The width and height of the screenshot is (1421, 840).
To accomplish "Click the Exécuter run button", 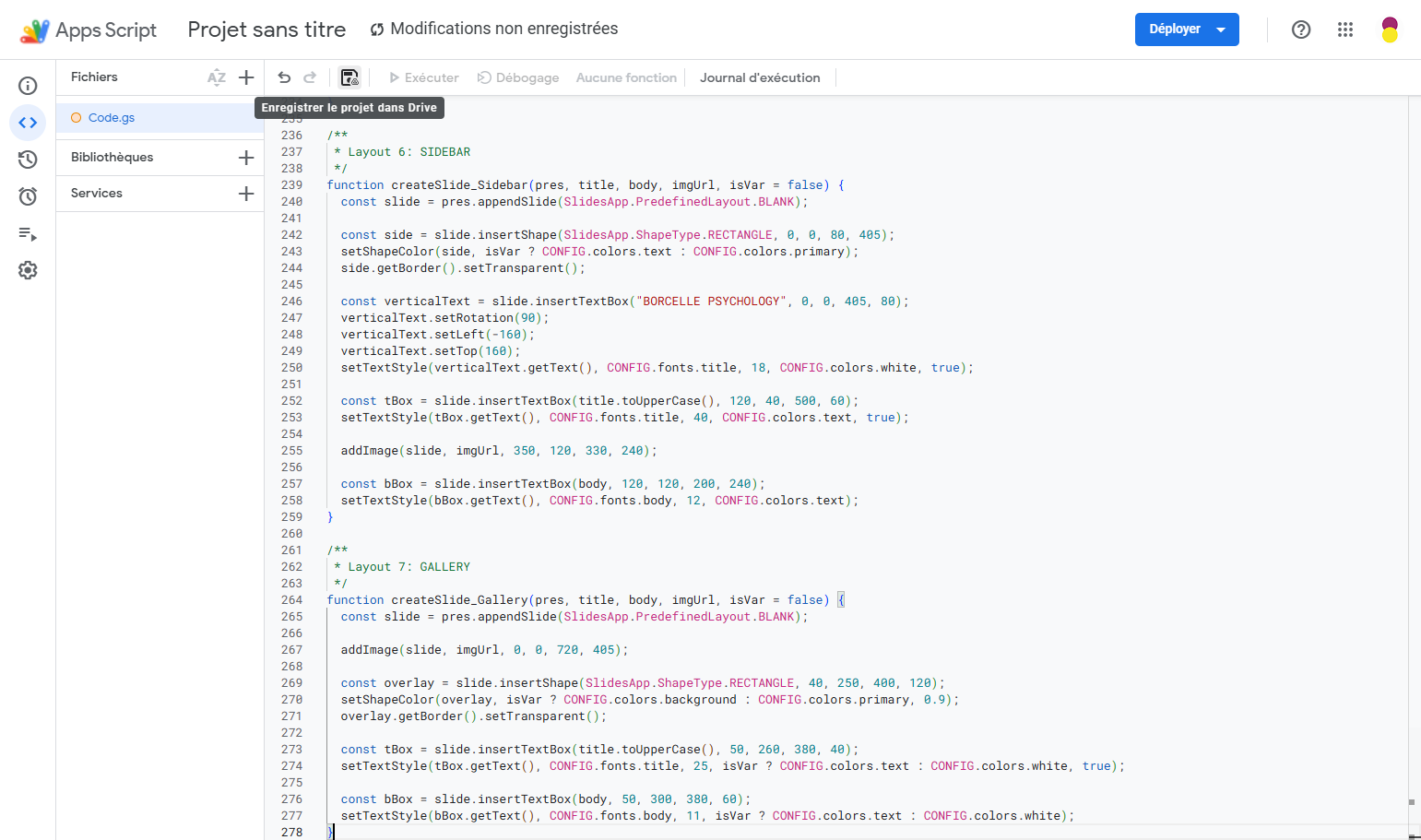I will pyautogui.click(x=423, y=77).
